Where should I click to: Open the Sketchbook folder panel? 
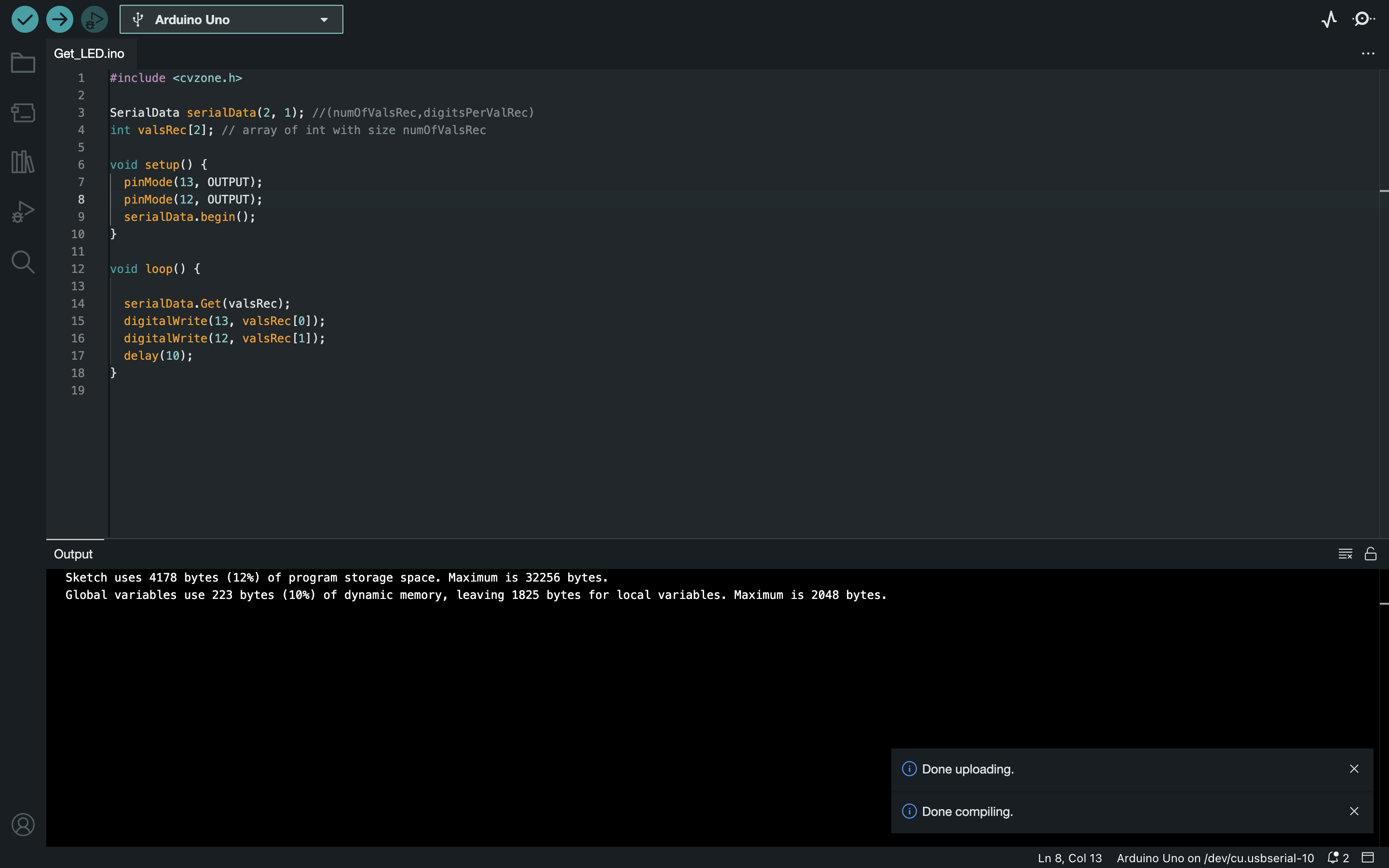(x=23, y=63)
